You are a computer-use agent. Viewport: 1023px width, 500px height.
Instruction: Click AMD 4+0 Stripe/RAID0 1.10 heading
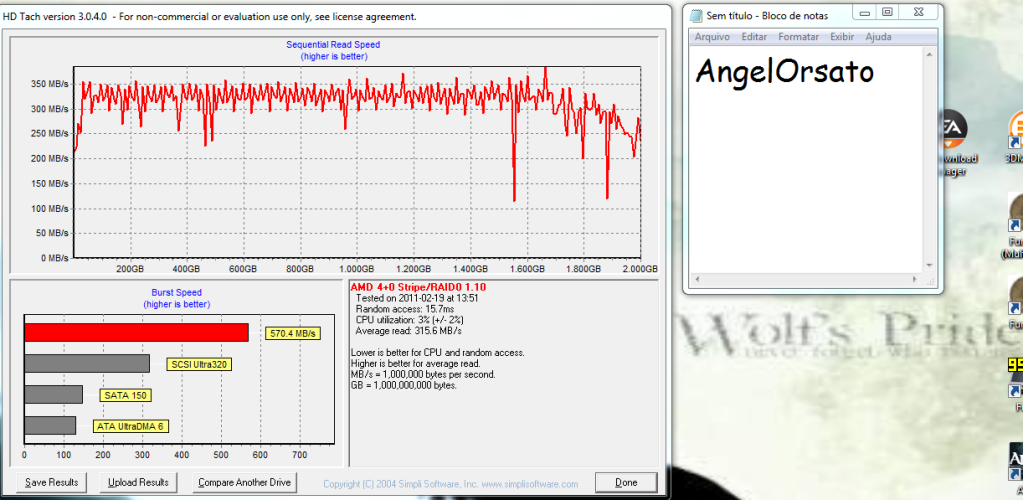[x=418, y=287]
